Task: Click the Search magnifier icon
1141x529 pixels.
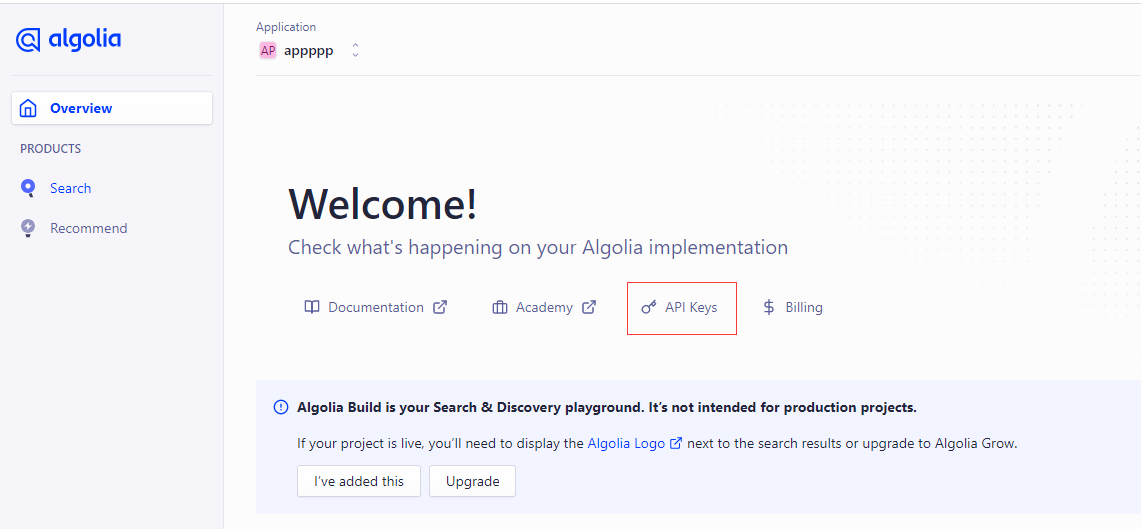Action: [28, 188]
